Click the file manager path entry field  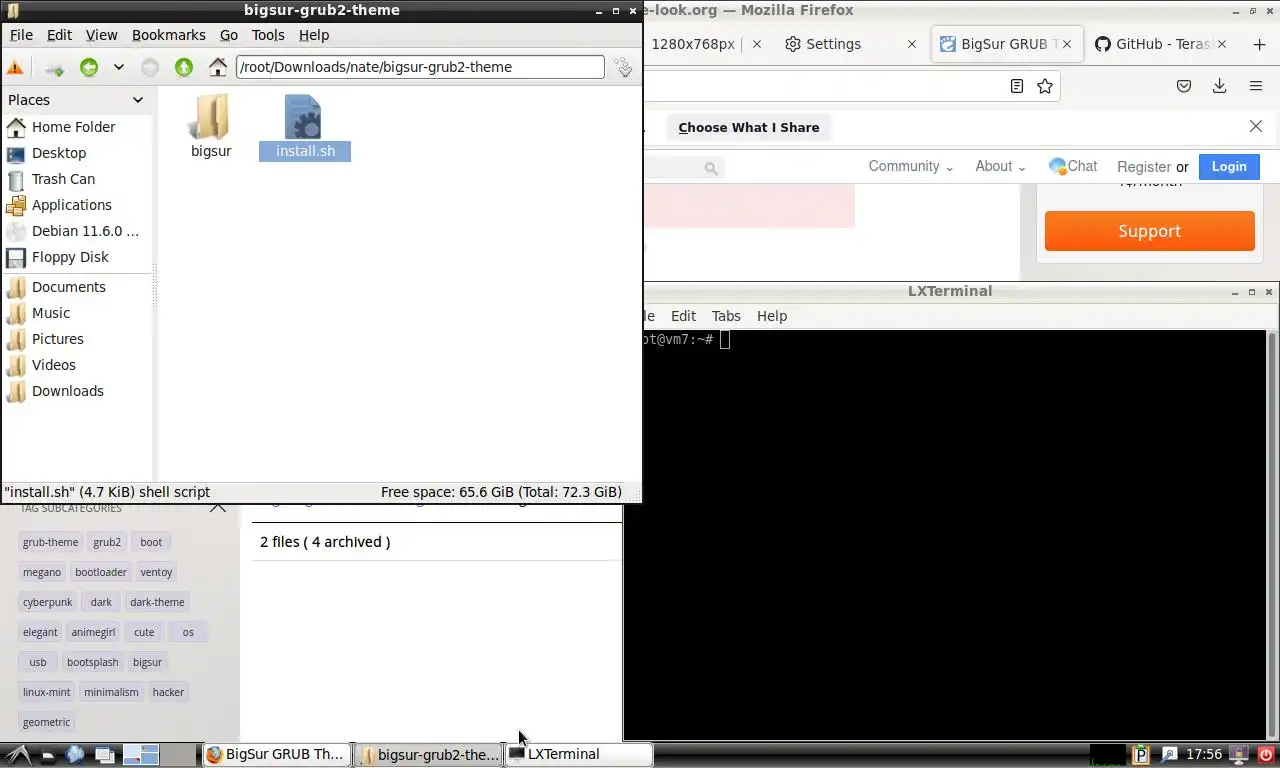tap(420, 67)
